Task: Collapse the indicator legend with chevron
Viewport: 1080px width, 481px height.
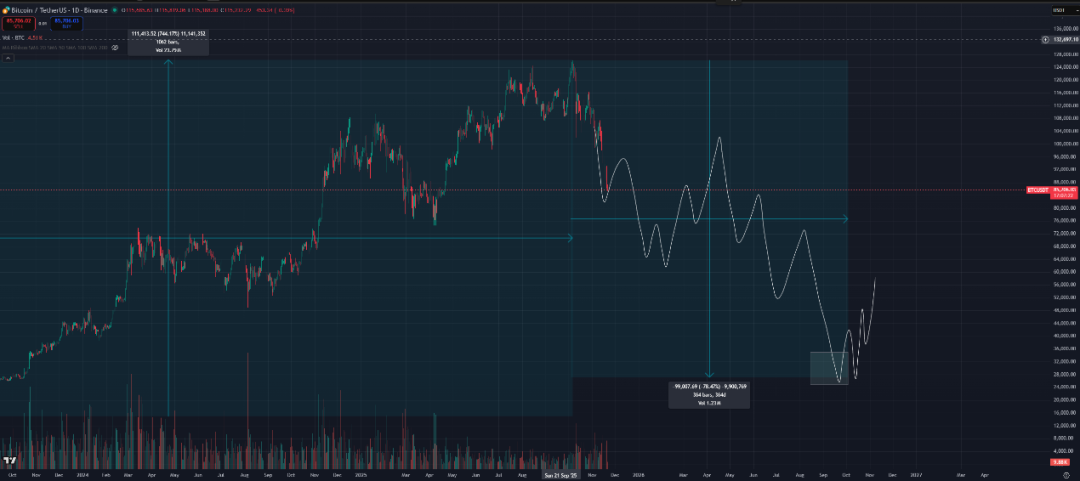Action: pos(8,58)
